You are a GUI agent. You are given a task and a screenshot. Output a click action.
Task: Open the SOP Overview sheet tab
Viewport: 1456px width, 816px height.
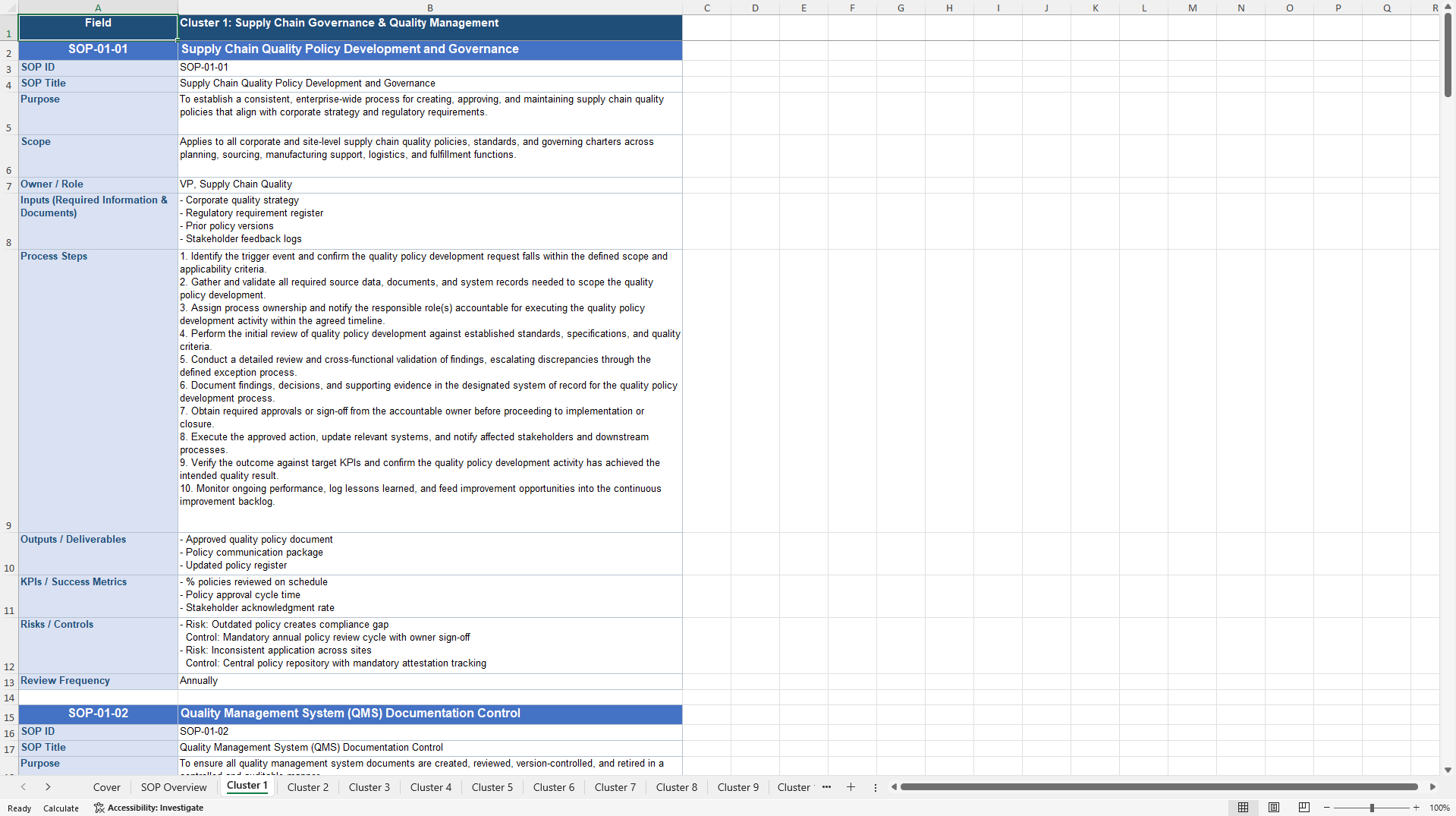click(174, 787)
